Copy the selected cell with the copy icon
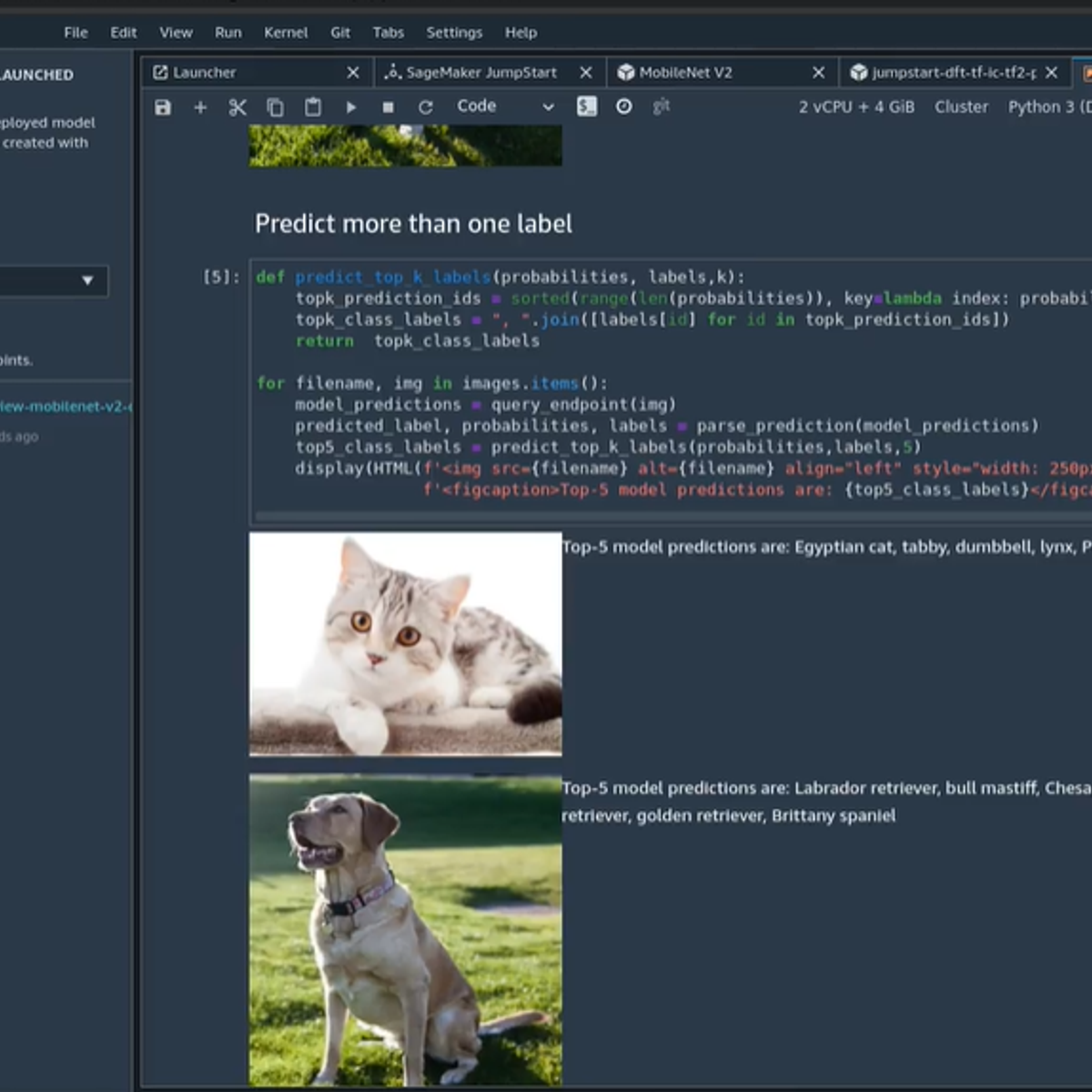The width and height of the screenshot is (1092, 1092). (x=275, y=107)
